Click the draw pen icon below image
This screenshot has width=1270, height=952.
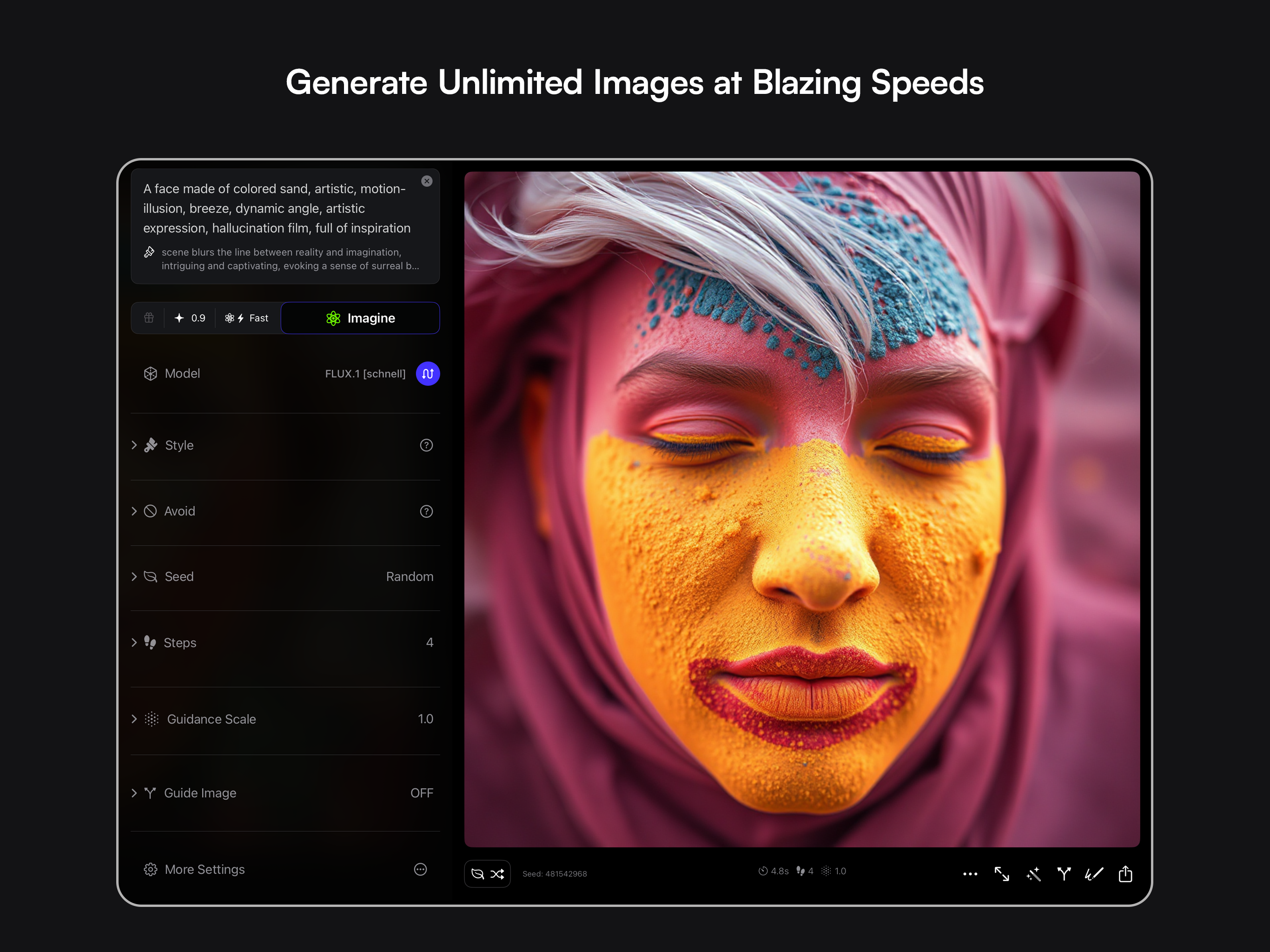point(1094,874)
